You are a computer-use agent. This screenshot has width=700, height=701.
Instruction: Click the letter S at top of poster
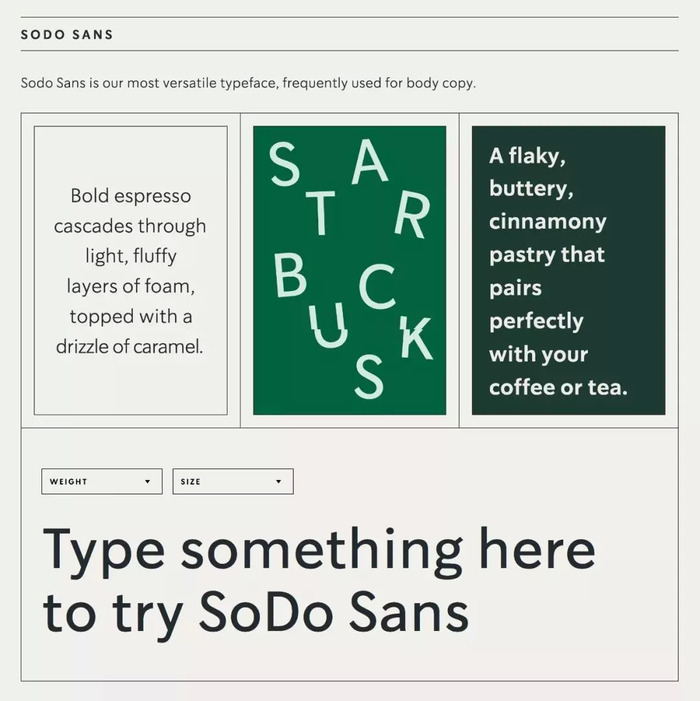click(284, 164)
